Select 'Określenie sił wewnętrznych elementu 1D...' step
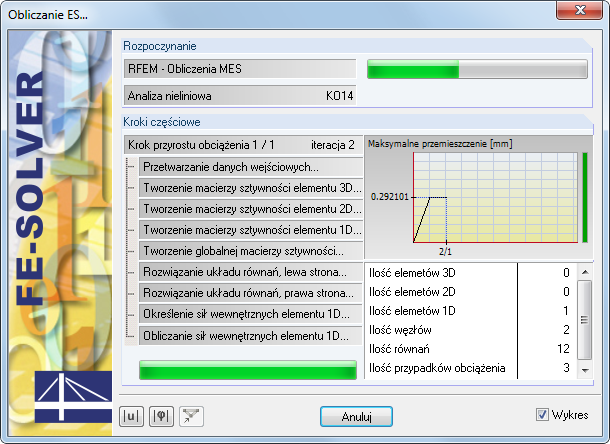Screen dimensions: 610x444 pyautogui.click(x=251, y=314)
